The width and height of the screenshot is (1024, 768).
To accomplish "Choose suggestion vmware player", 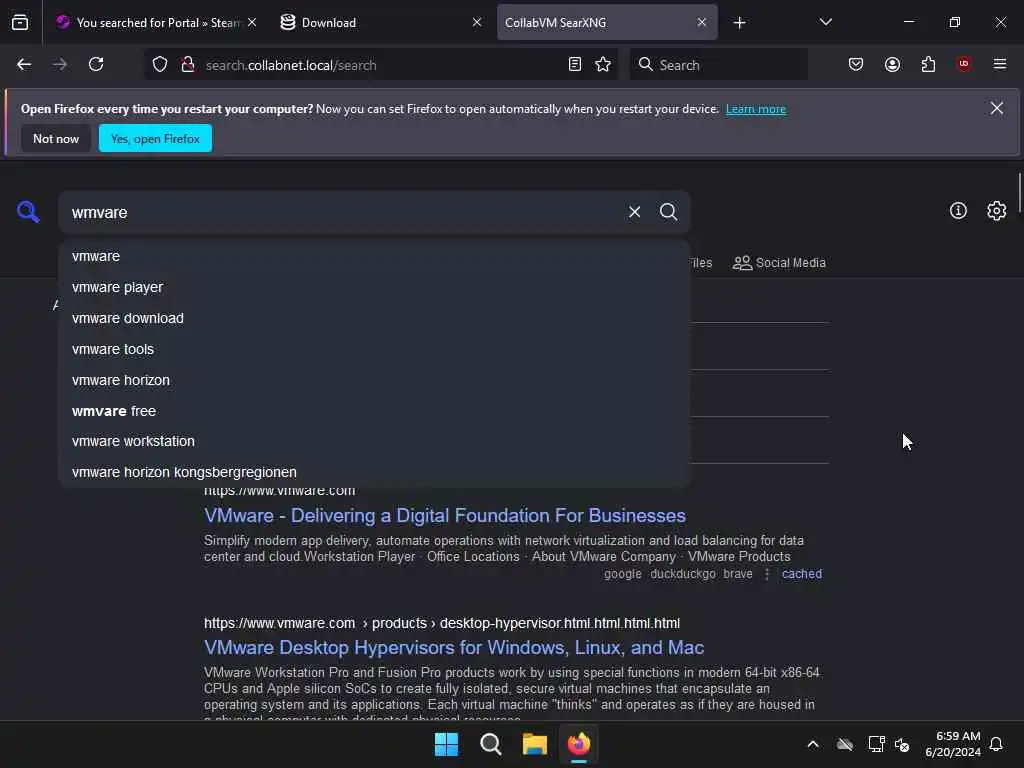I will click(375, 287).
